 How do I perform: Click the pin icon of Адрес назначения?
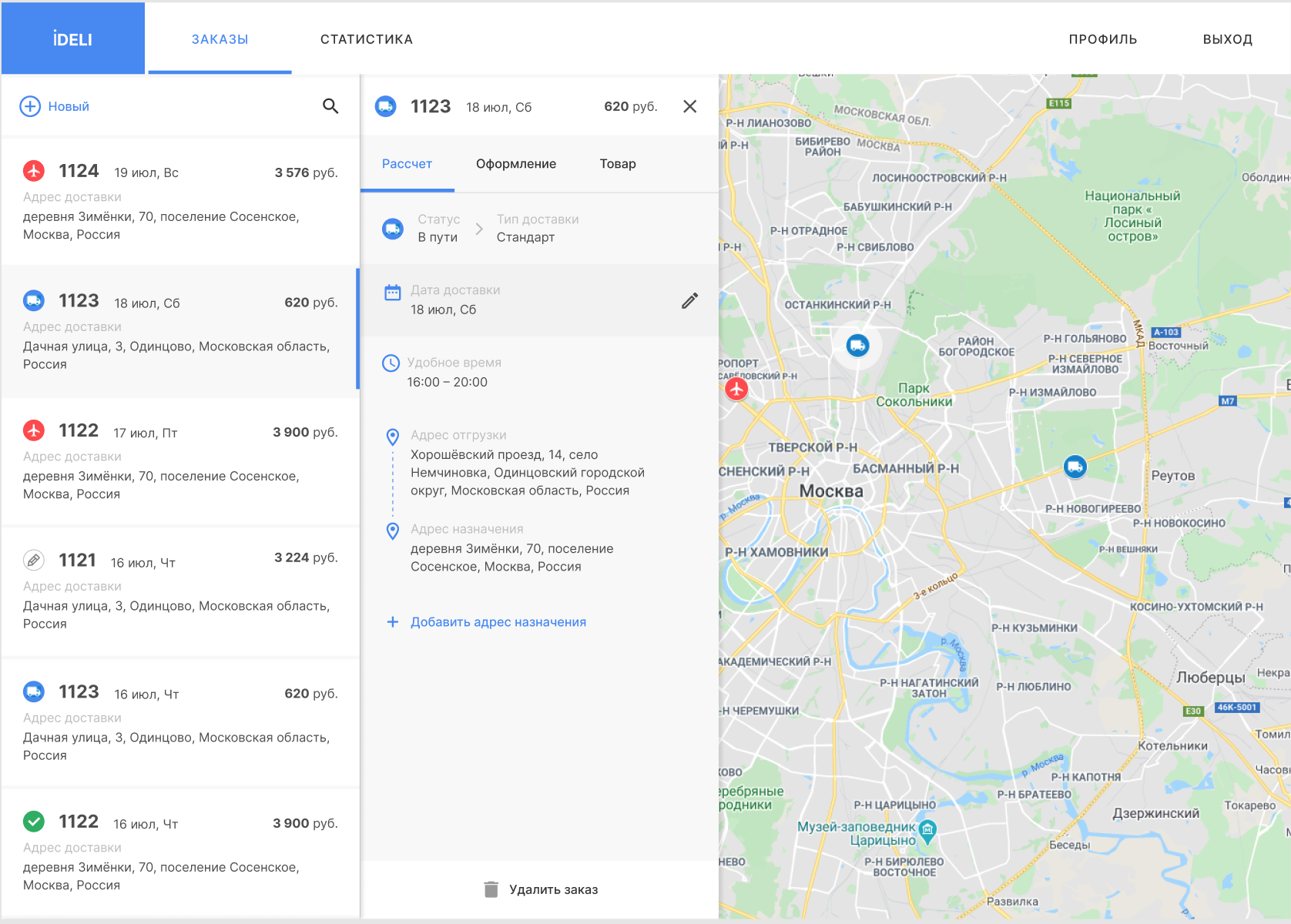[x=393, y=531]
